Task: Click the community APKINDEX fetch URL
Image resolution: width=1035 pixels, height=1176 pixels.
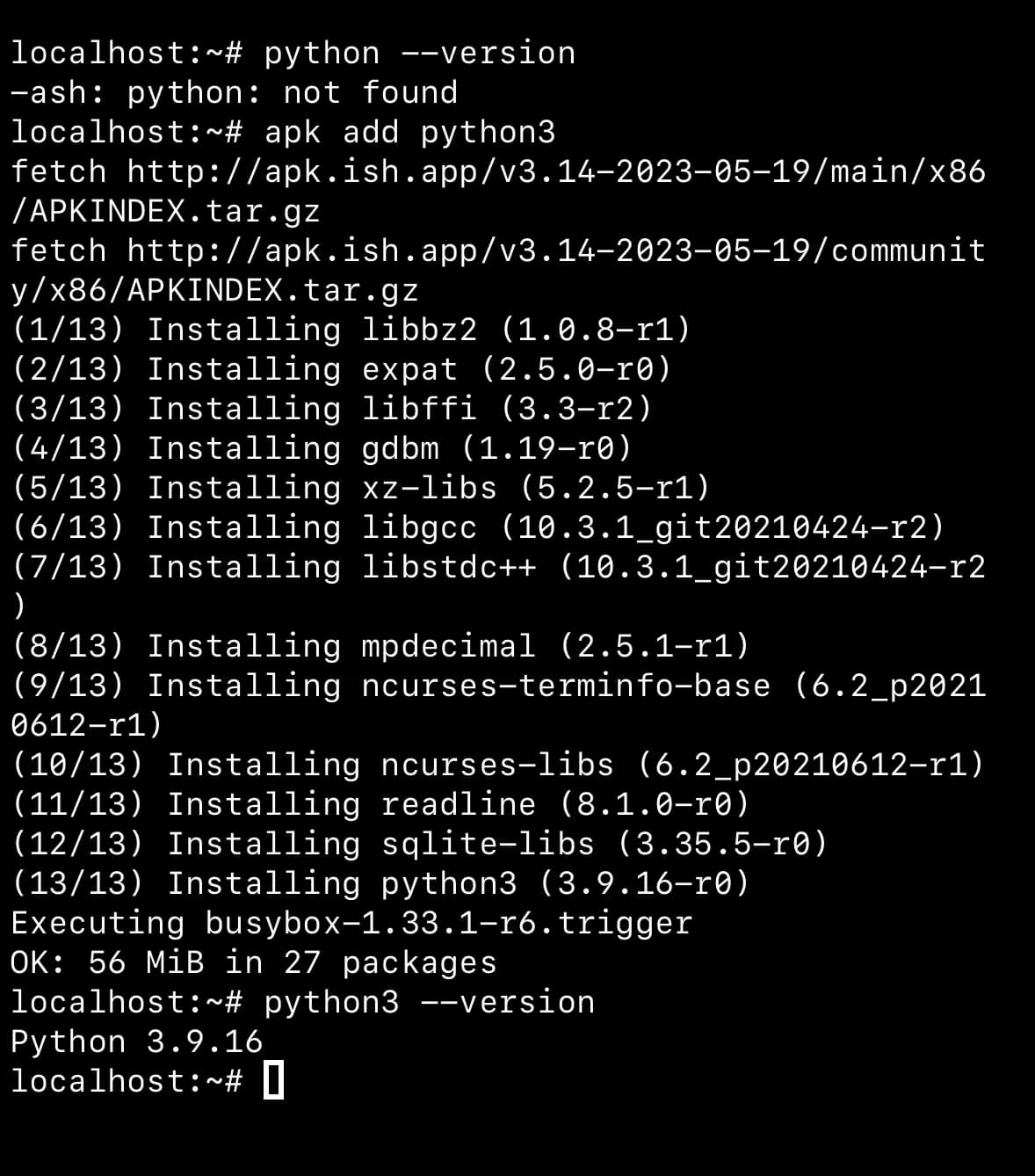Action: [x=555, y=250]
